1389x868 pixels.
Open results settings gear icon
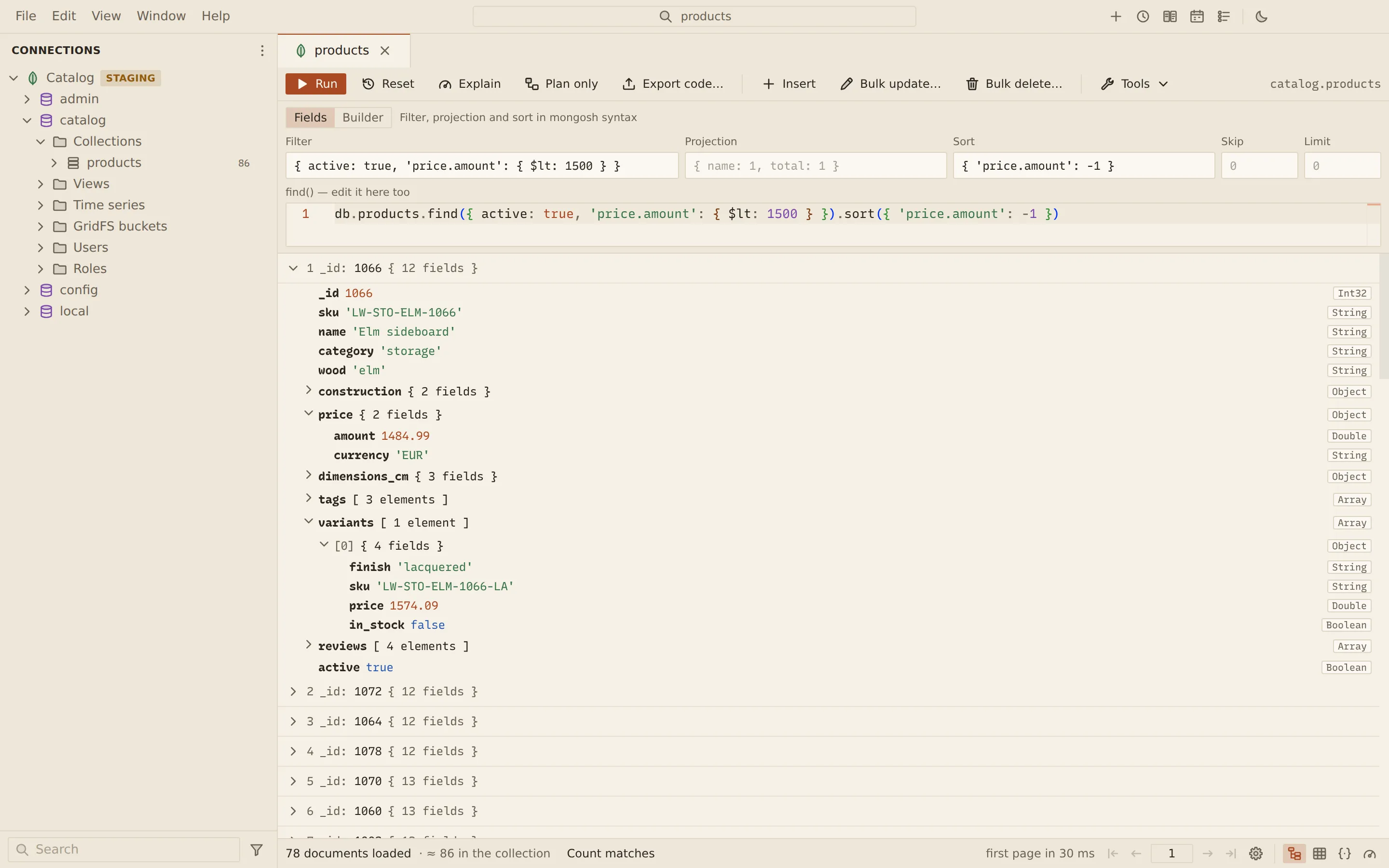[x=1256, y=854]
